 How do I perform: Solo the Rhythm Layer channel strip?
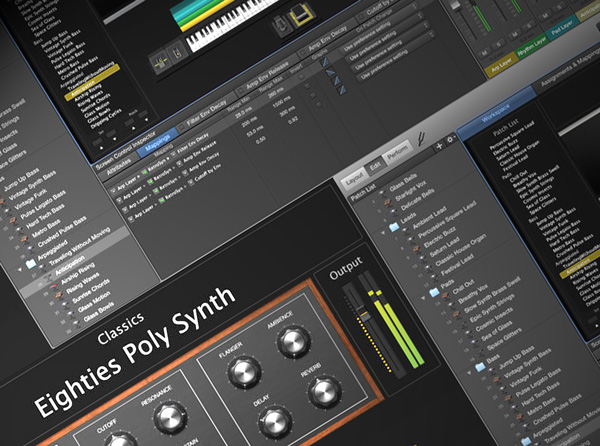click(x=529, y=26)
